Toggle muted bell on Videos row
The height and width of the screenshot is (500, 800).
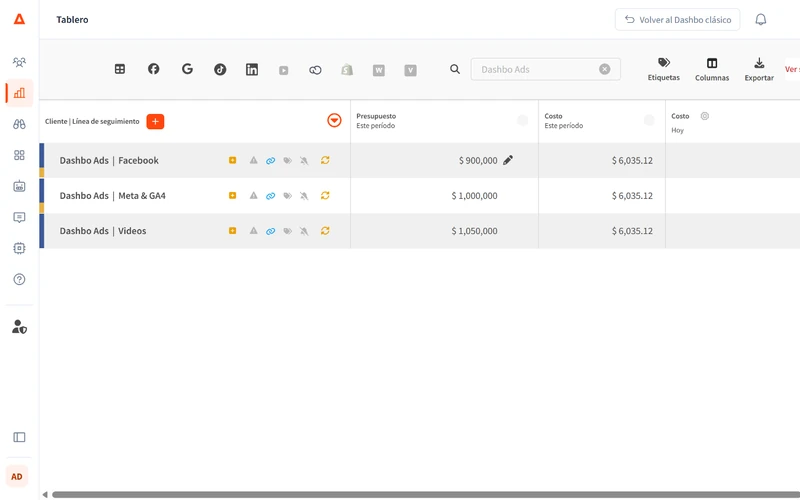click(304, 231)
